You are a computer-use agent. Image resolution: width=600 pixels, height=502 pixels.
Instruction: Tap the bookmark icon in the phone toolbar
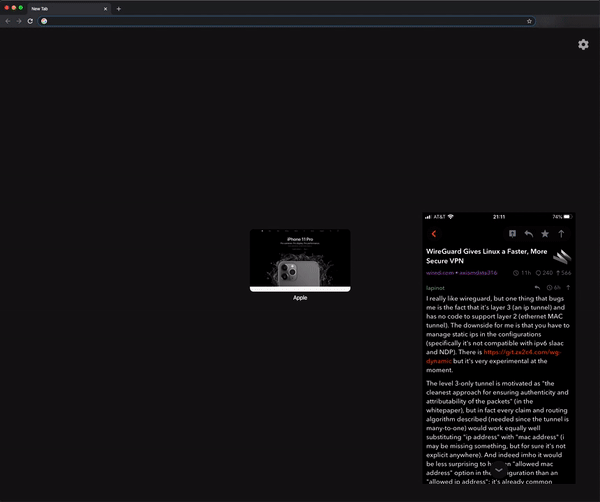click(x=512, y=233)
